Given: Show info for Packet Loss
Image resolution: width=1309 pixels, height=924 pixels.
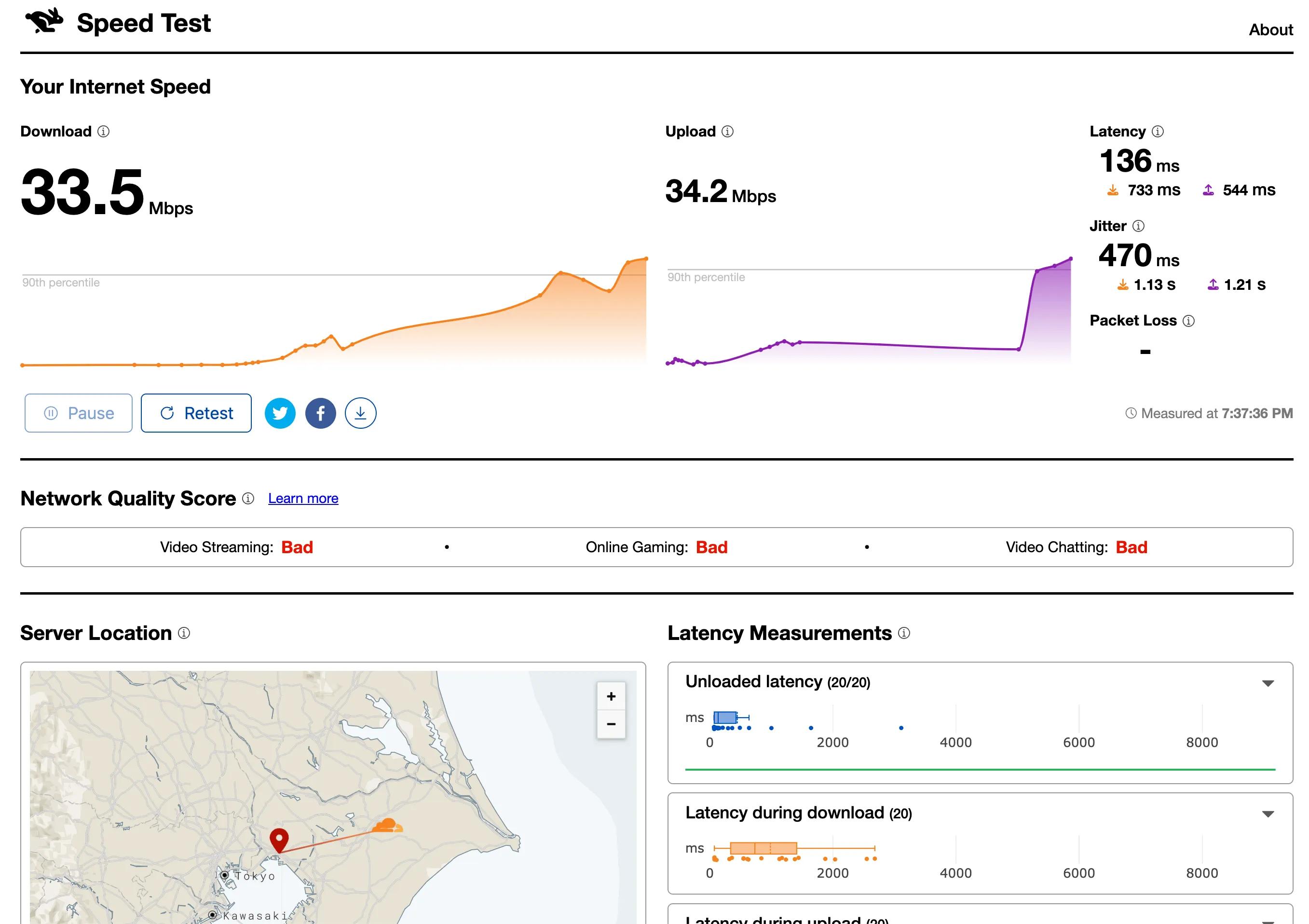Looking at the screenshot, I should pyautogui.click(x=1189, y=321).
